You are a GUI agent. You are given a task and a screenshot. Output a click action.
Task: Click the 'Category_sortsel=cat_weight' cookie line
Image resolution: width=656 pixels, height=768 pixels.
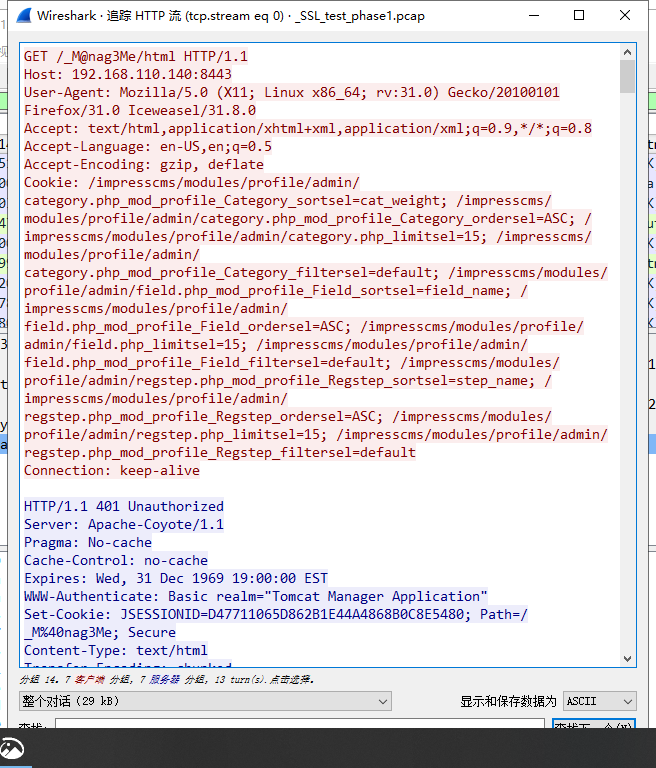click(x=288, y=201)
